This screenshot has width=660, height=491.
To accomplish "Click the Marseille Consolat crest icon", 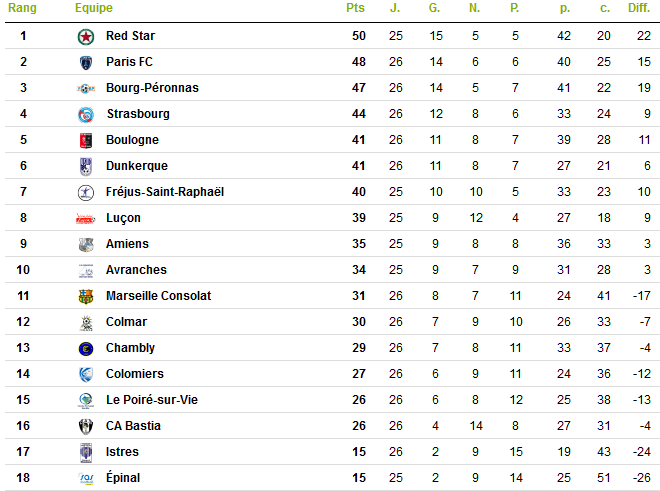I will coord(86,296).
